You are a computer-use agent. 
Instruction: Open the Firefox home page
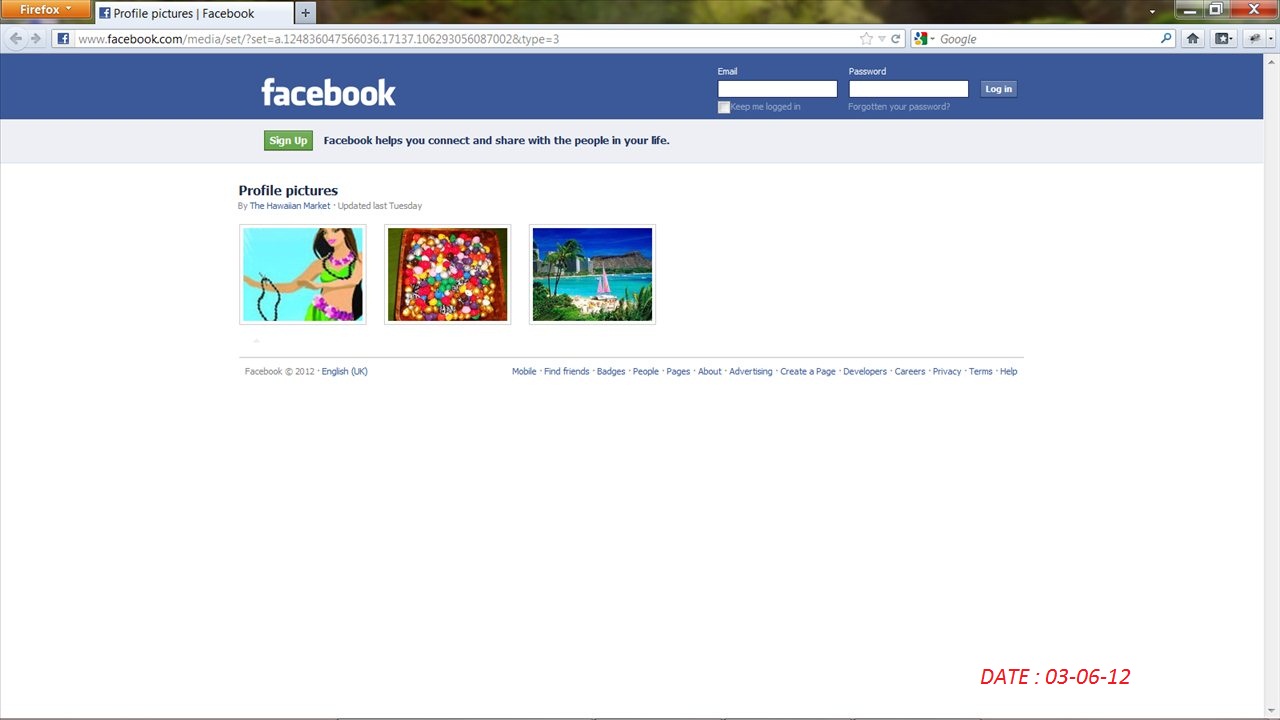tap(1192, 39)
